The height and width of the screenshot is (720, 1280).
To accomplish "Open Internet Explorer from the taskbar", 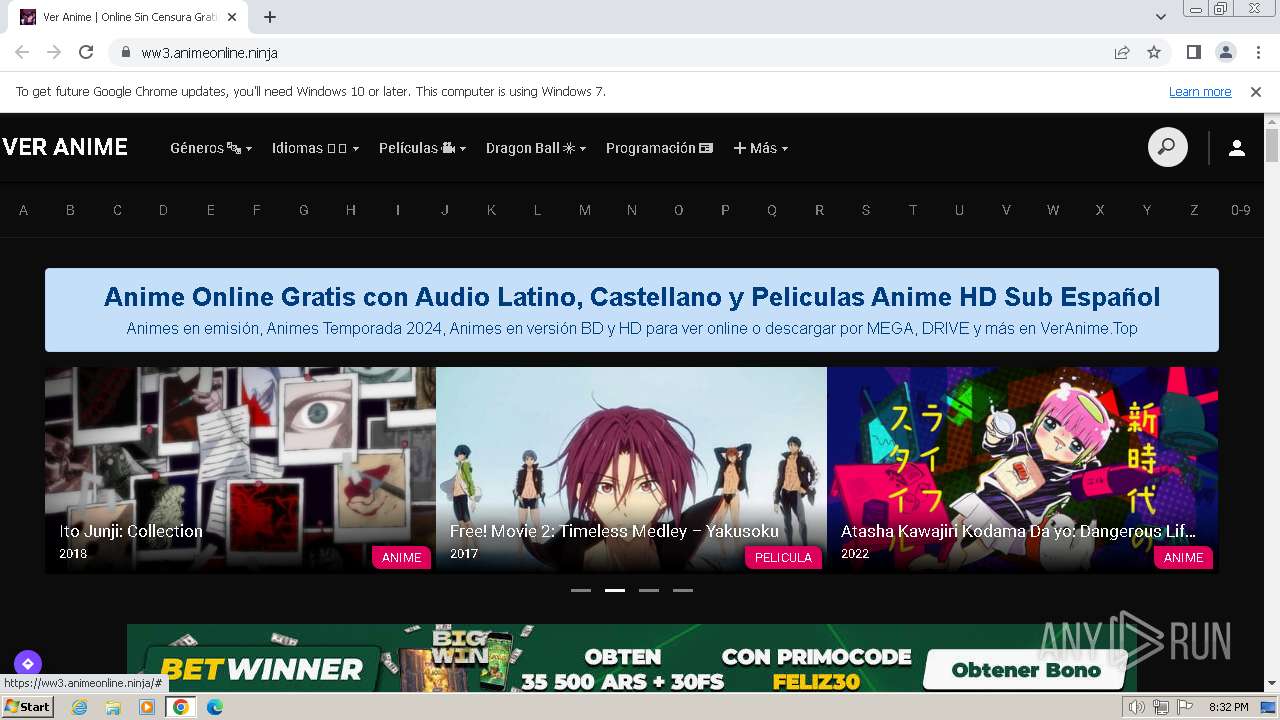I will pyautogui.click(x=79, y=707).
